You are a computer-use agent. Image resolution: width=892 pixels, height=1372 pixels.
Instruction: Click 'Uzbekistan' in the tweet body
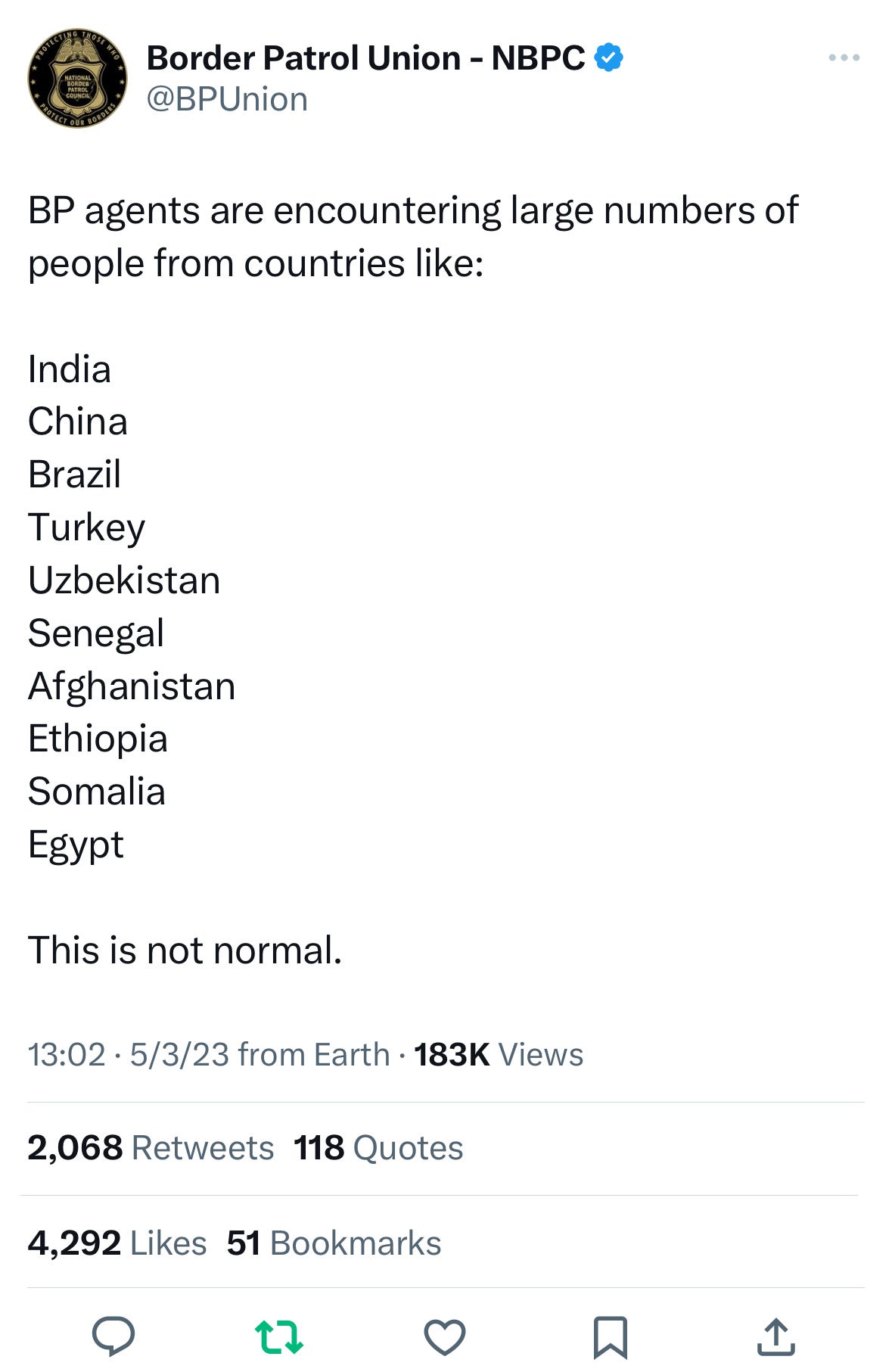(x=124, y=580)
